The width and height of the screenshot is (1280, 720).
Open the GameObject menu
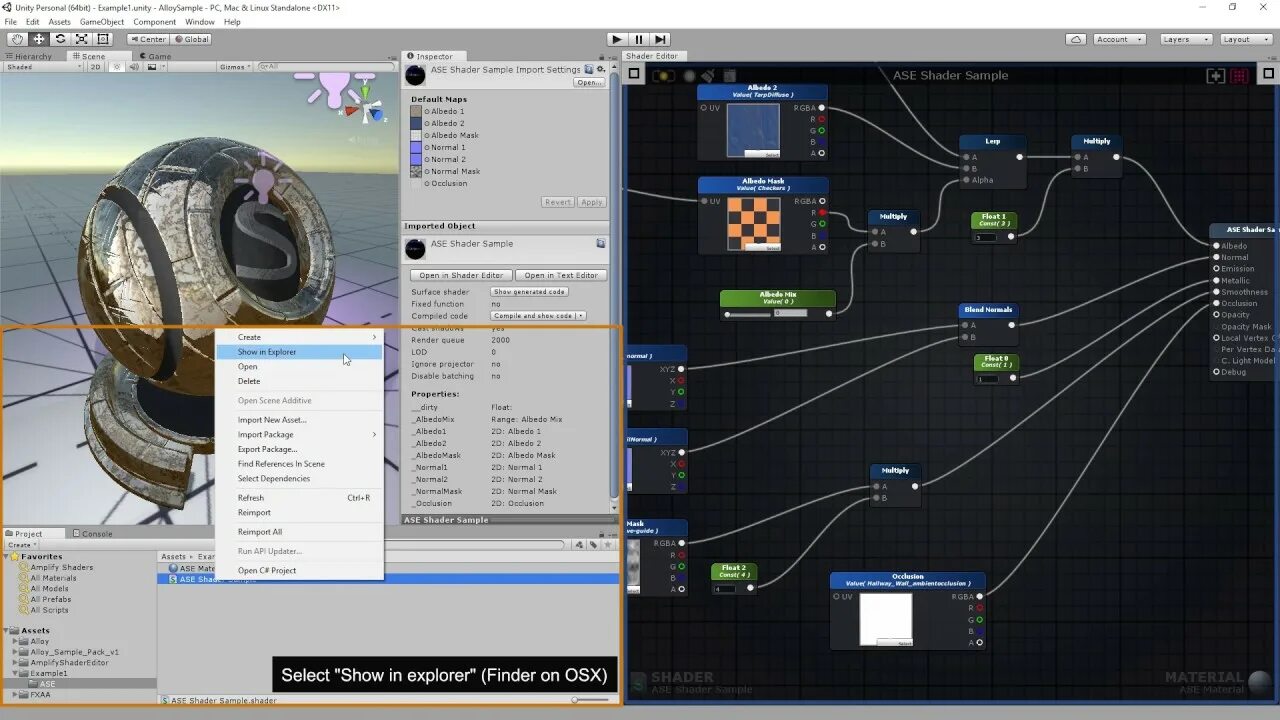(x=102, y=22)
